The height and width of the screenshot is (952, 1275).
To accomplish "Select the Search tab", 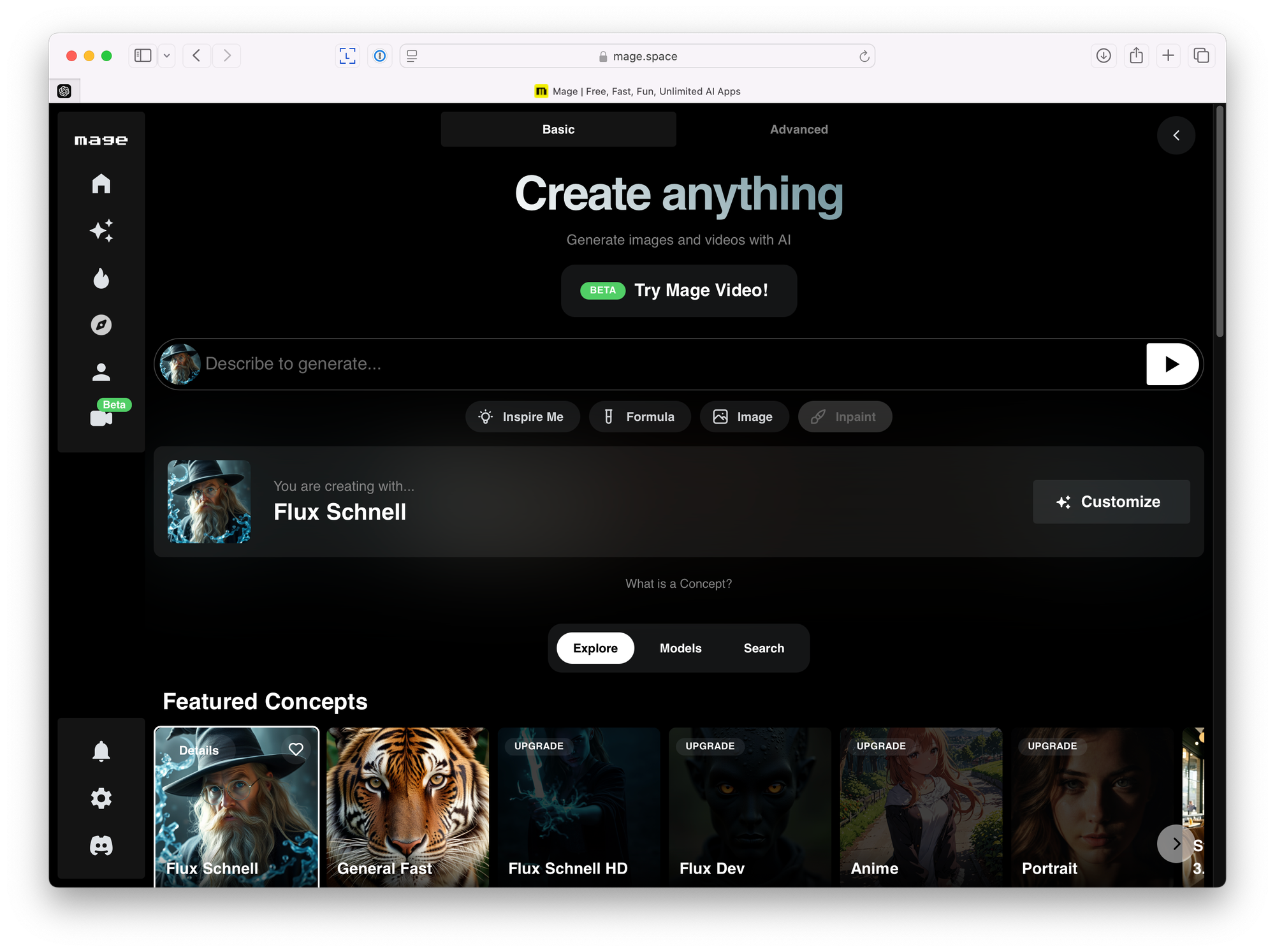I will 763,648.
